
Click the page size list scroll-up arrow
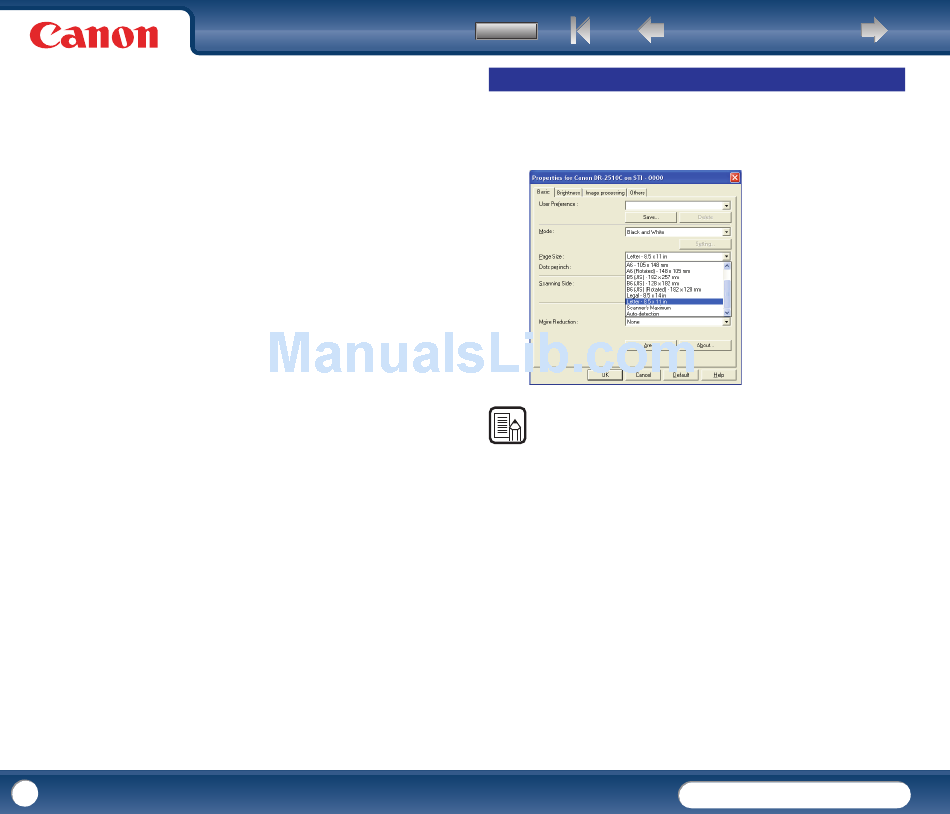point(727,266)
